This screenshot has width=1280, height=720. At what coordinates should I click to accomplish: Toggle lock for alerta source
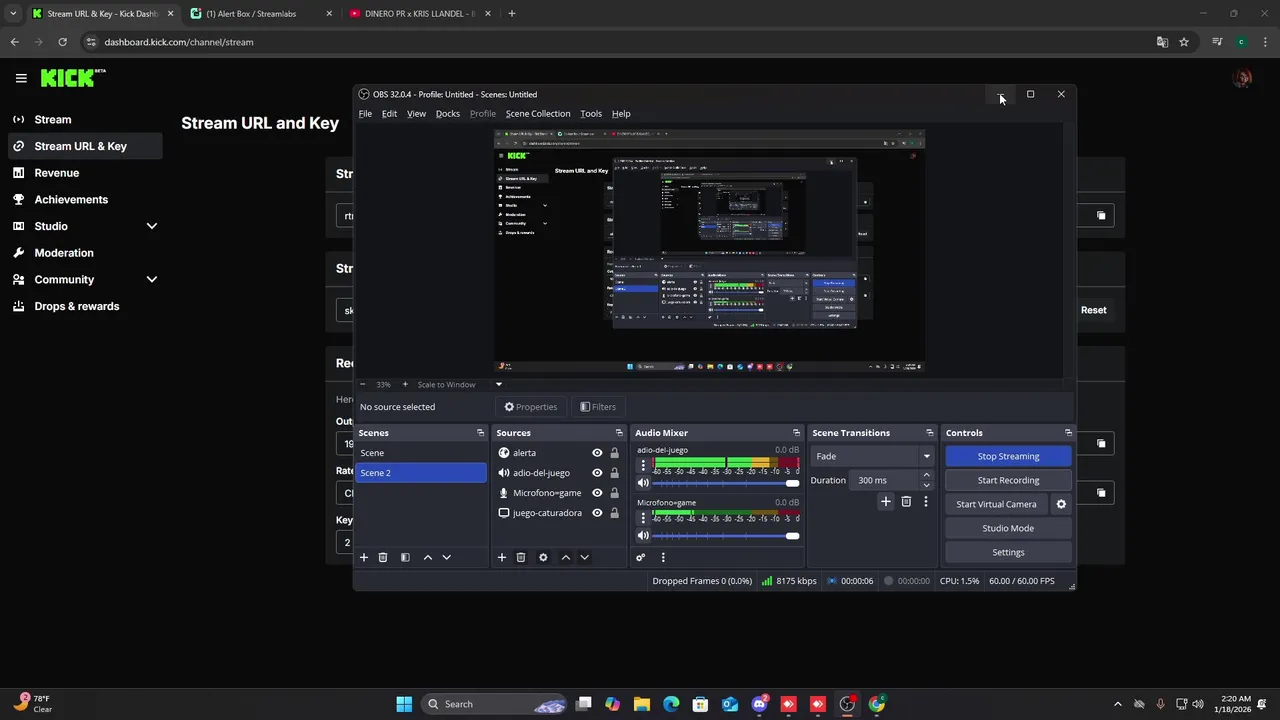[x=614, y=453]
